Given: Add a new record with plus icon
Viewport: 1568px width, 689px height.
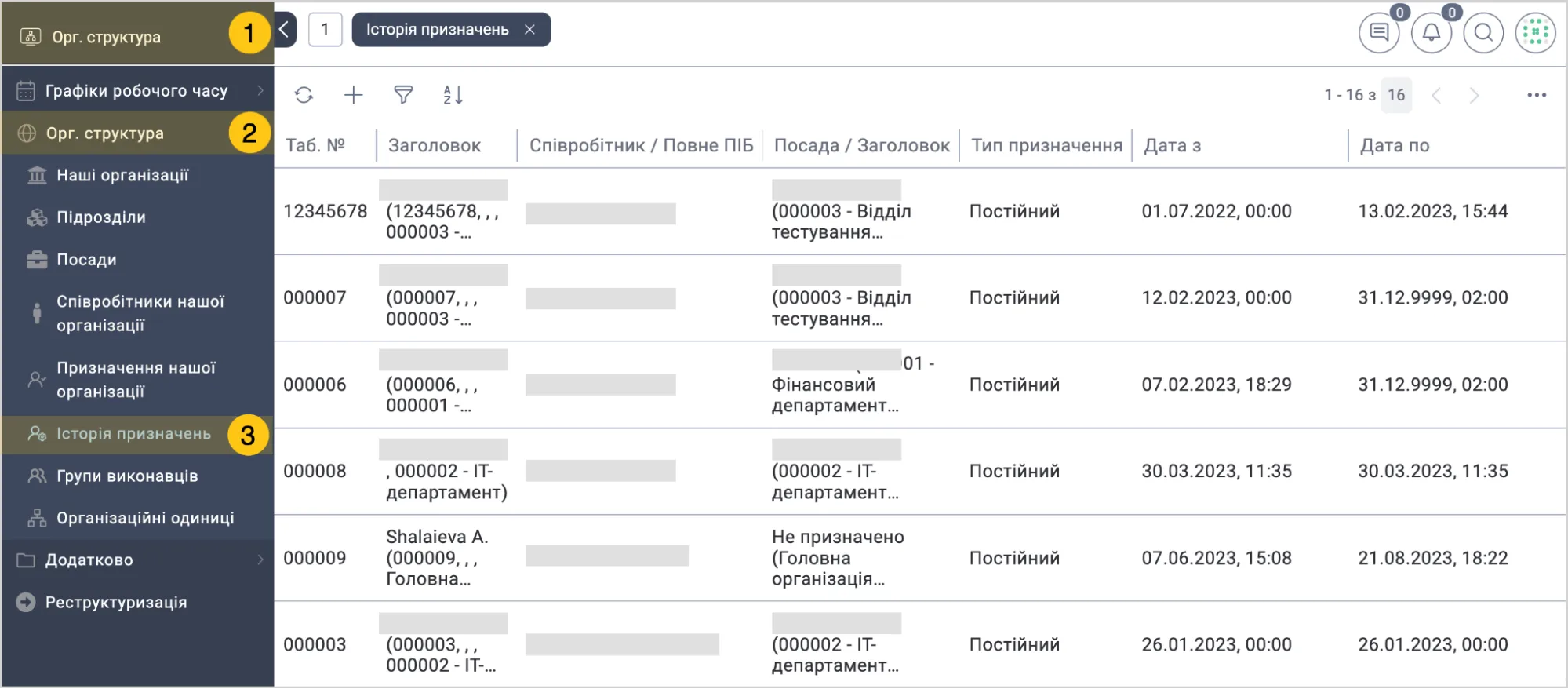Looking at the screenshot, I should [x=354, y=95].
